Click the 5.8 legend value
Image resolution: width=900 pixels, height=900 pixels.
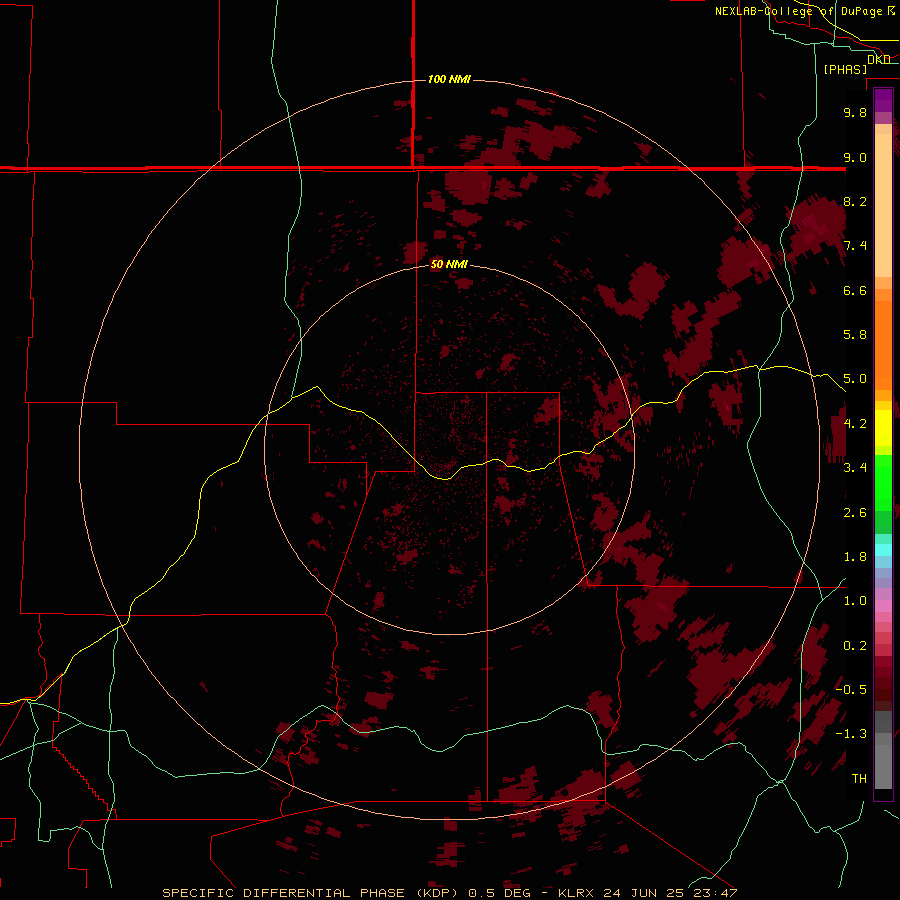tap(855, 335)
